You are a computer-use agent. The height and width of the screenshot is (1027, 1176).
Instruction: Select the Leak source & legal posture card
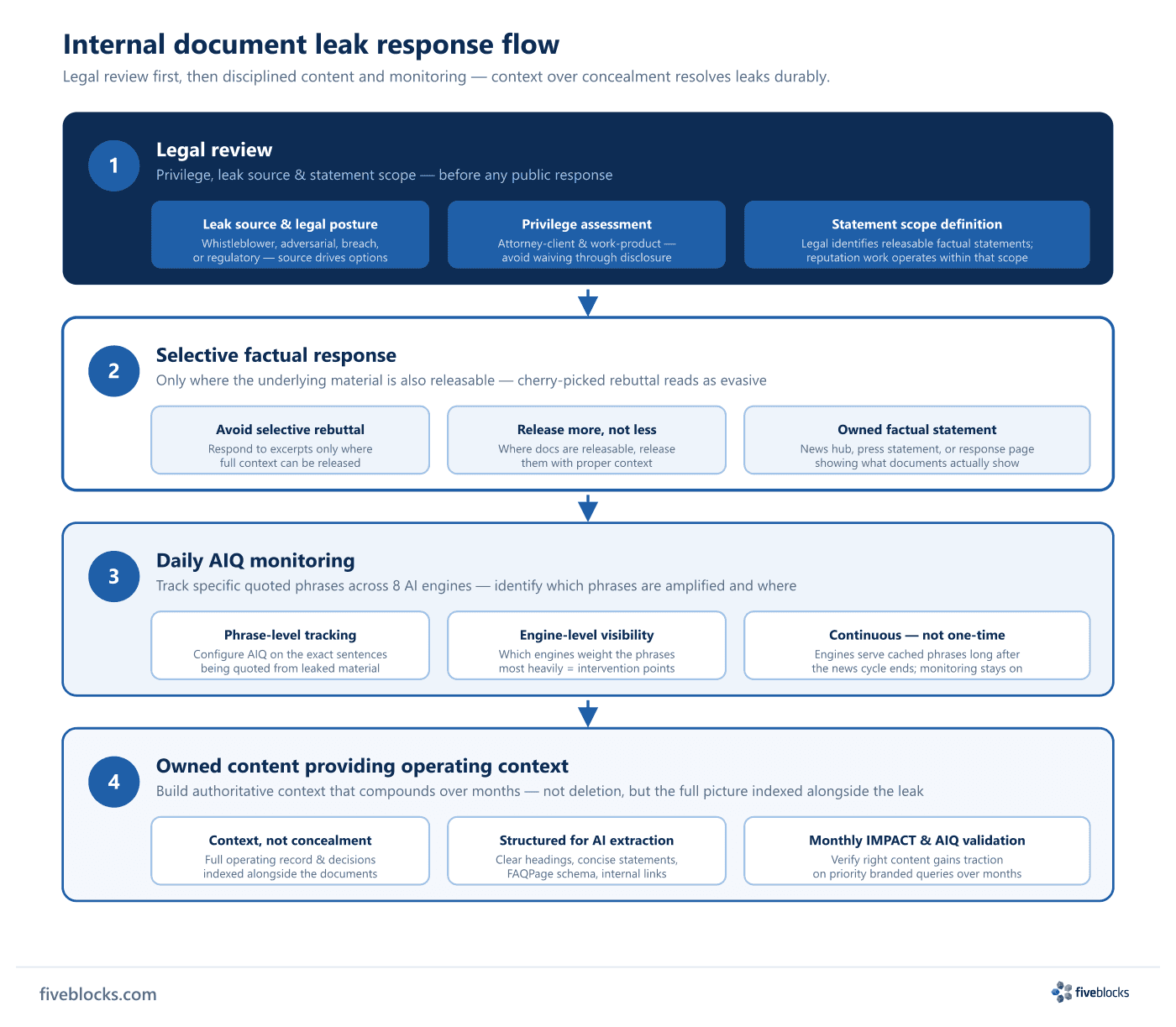point(290,234)
